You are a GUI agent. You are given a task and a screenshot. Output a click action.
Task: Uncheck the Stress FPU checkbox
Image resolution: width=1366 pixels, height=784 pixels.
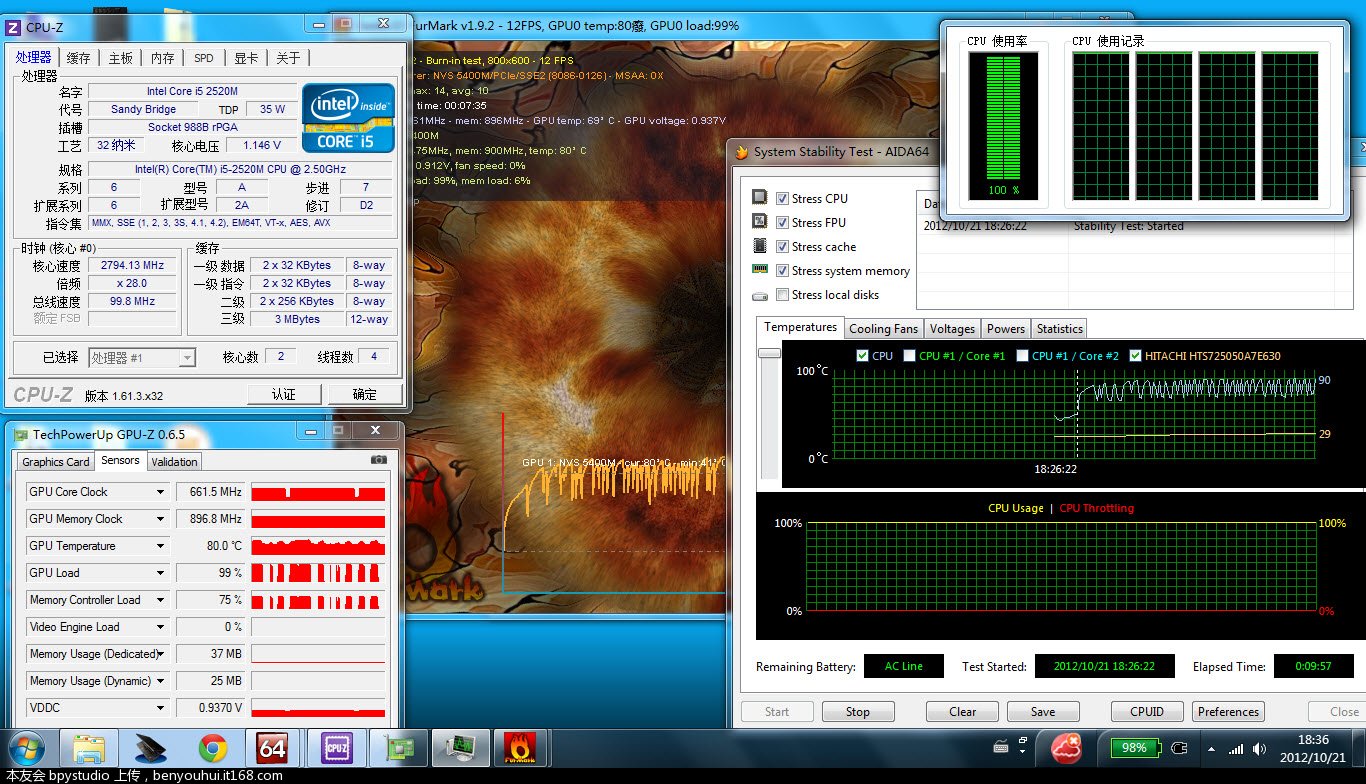tap(782, 222)
